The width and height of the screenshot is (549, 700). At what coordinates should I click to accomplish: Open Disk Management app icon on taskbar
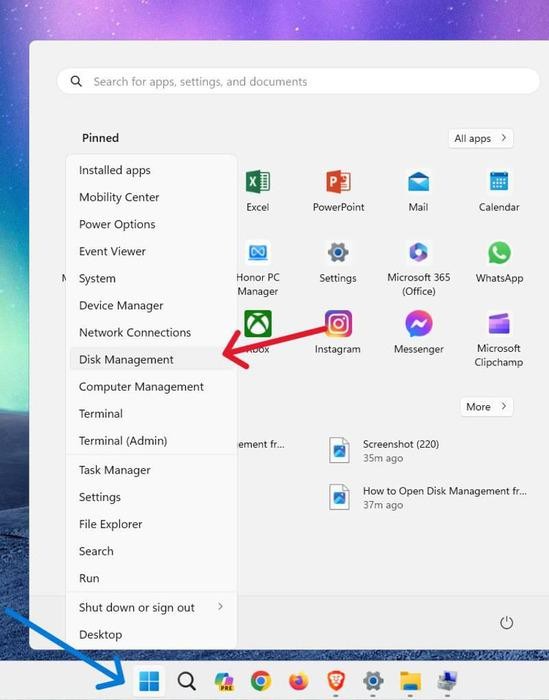coord(447,681)
